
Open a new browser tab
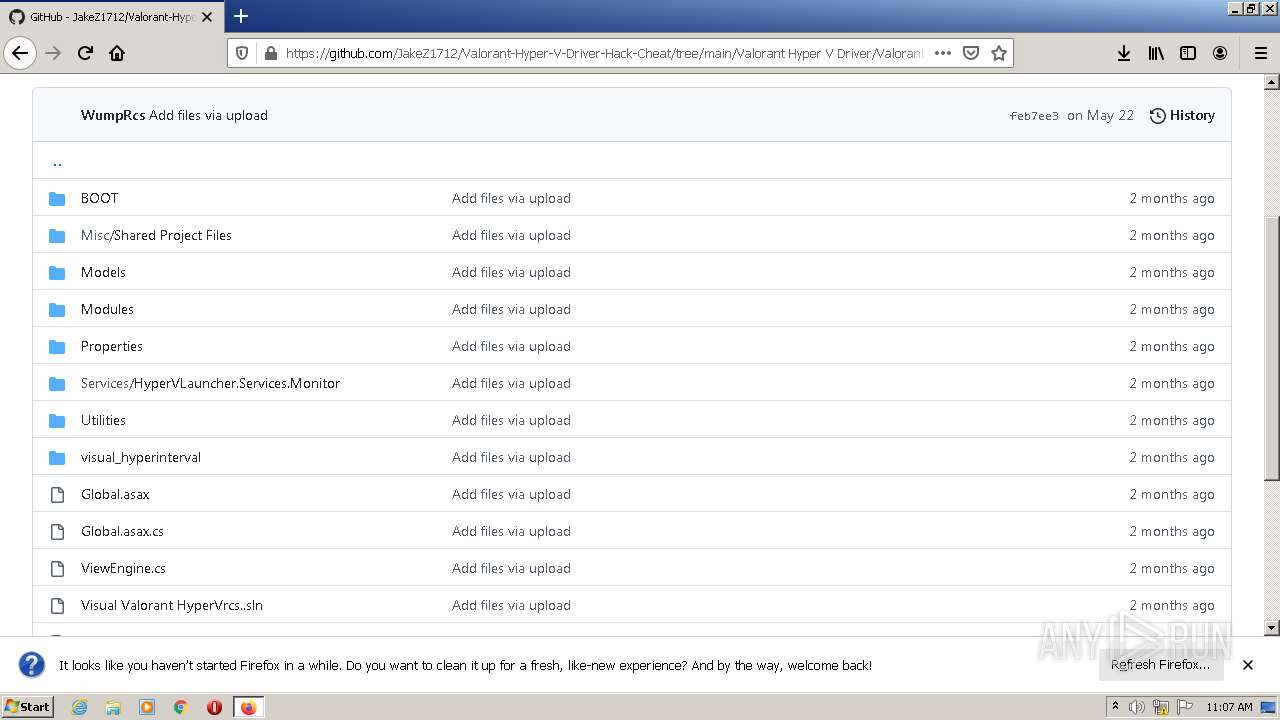[x=241, y=16]
